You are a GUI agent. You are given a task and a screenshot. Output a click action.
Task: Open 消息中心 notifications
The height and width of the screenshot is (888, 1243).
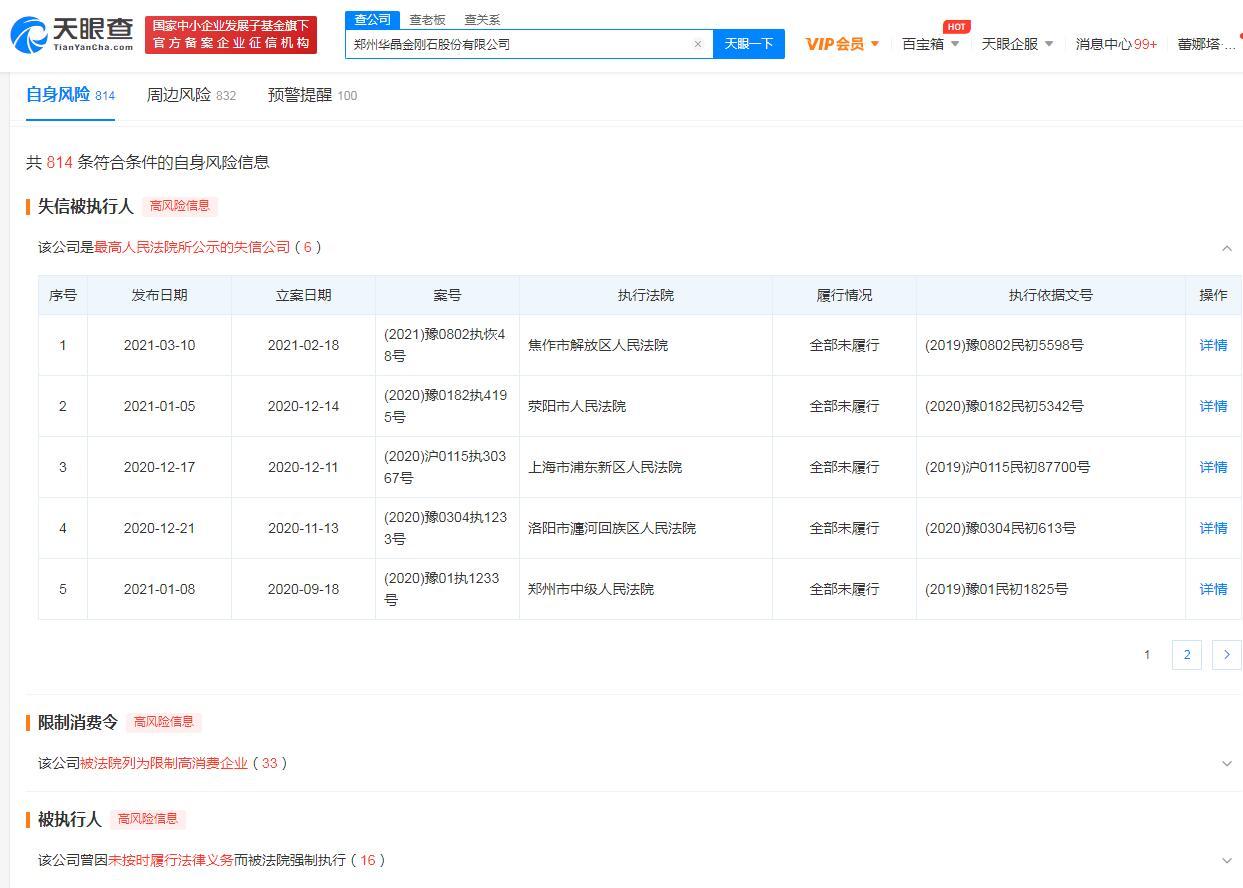1116,44
